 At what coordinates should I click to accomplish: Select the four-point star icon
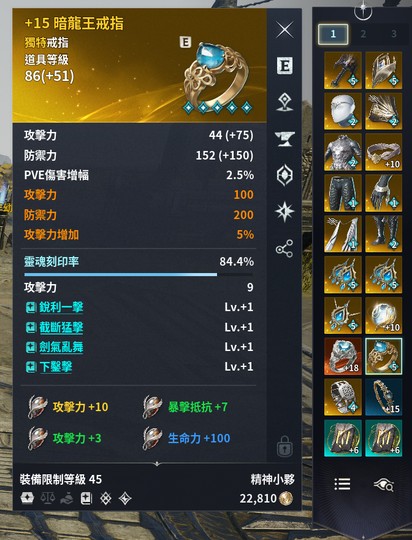click(x=285, y=211)
